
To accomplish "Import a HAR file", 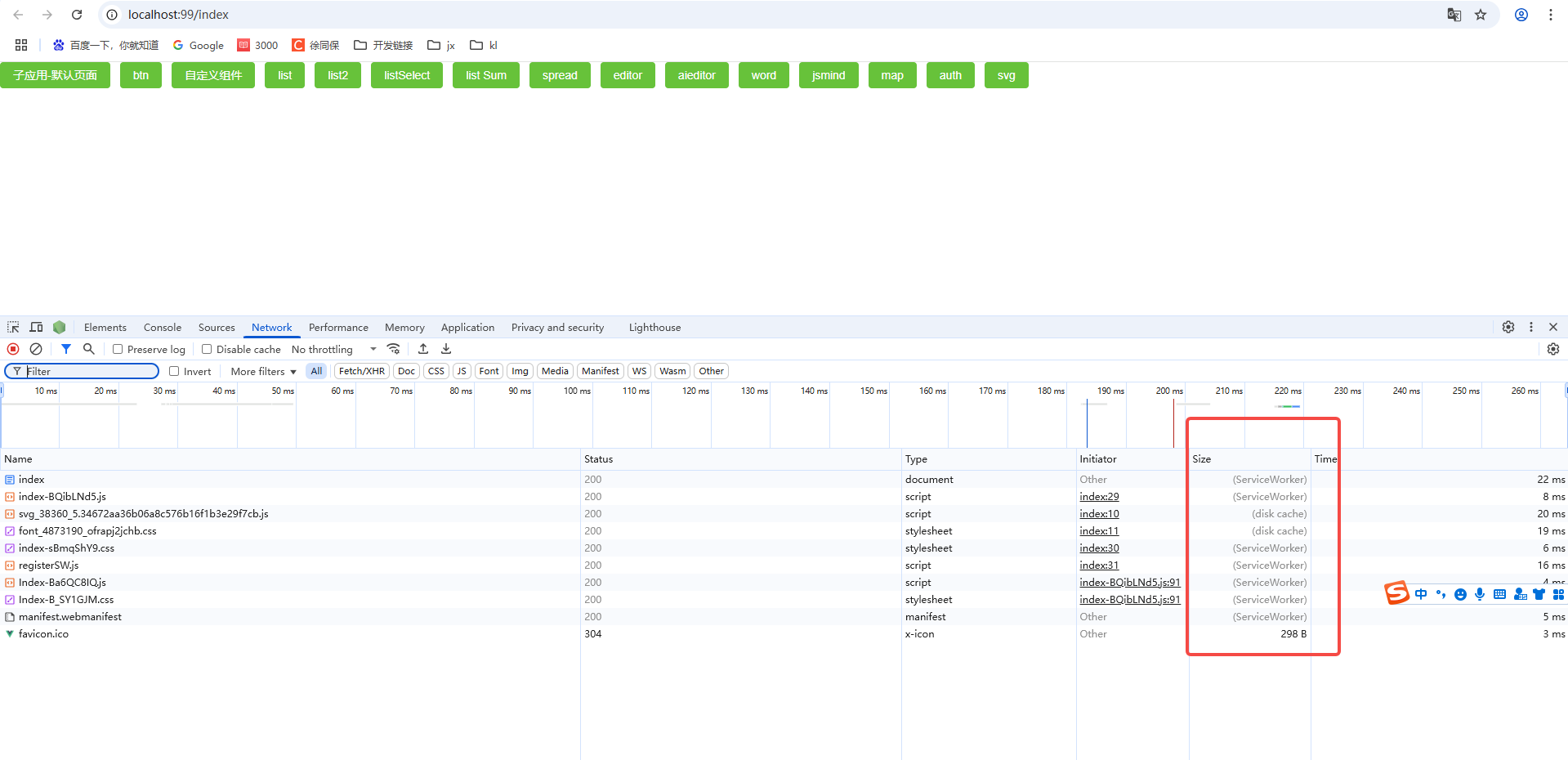I will [423, 349].
